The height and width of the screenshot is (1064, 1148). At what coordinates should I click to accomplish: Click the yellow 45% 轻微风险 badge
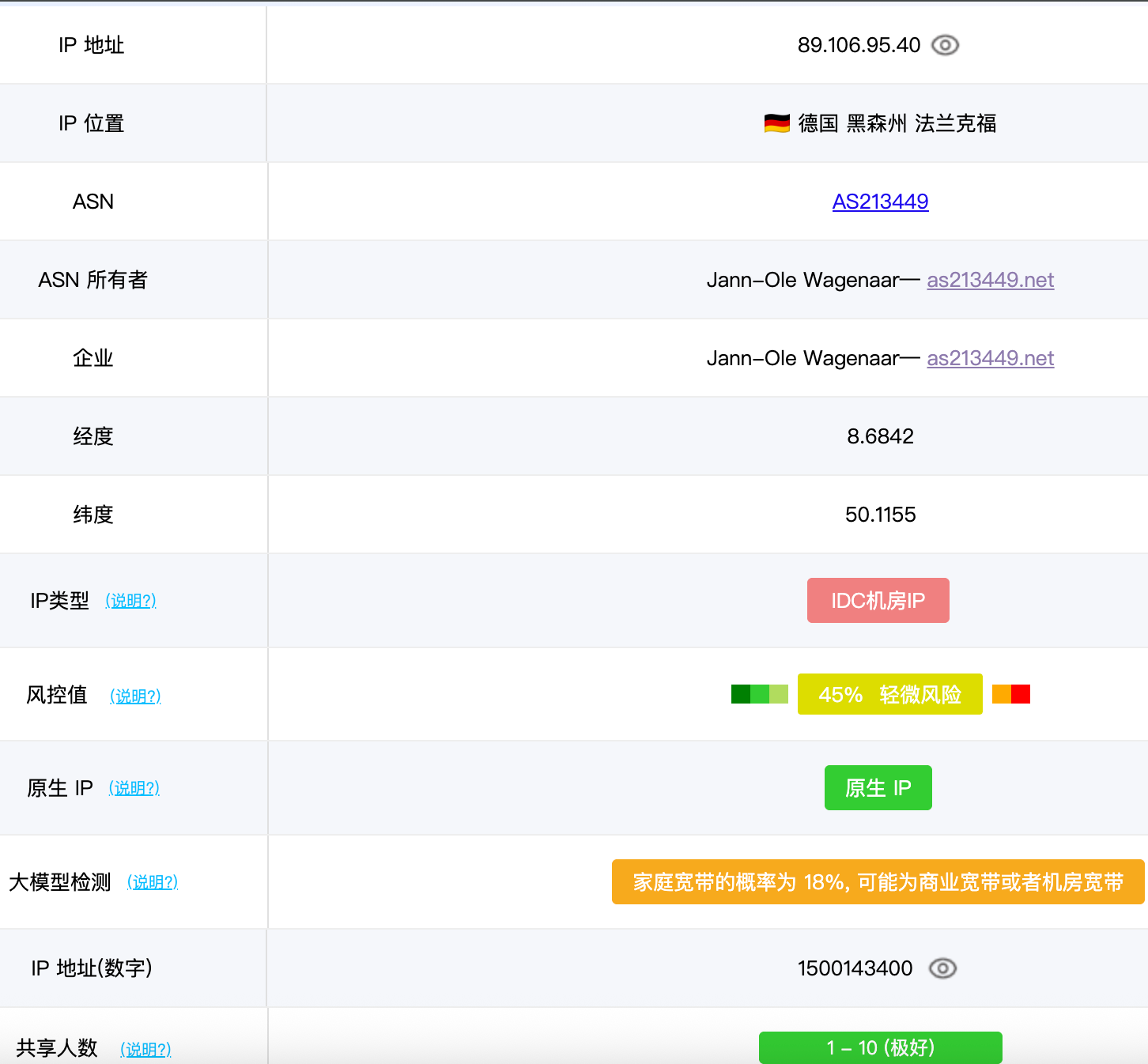pyautogui.click(x=889, y=694)
